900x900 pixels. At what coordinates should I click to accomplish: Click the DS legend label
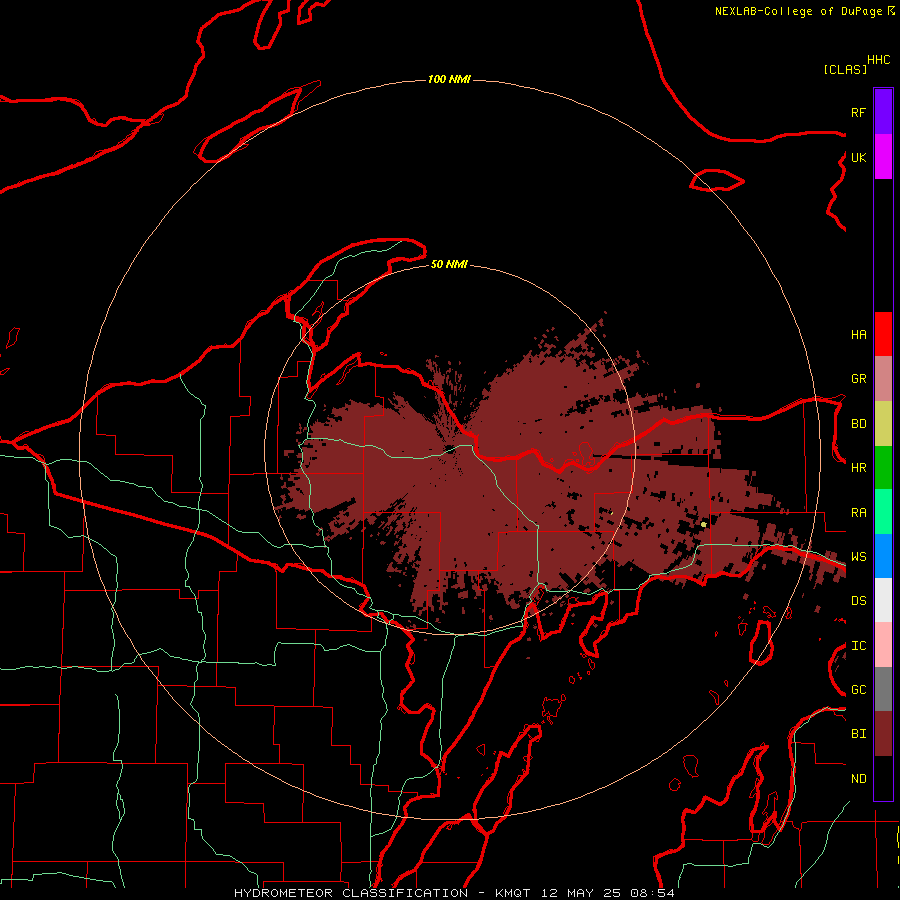[858, 601]
